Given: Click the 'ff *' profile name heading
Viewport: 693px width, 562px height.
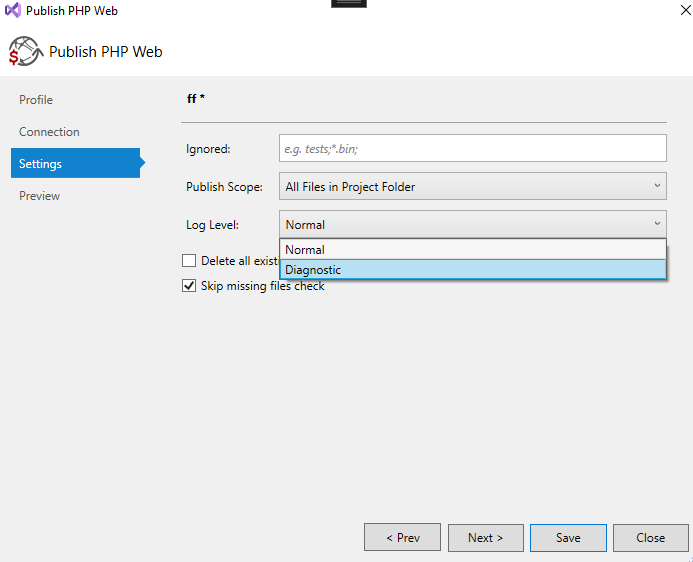Looking at the screenshot, I should [196, 99].
